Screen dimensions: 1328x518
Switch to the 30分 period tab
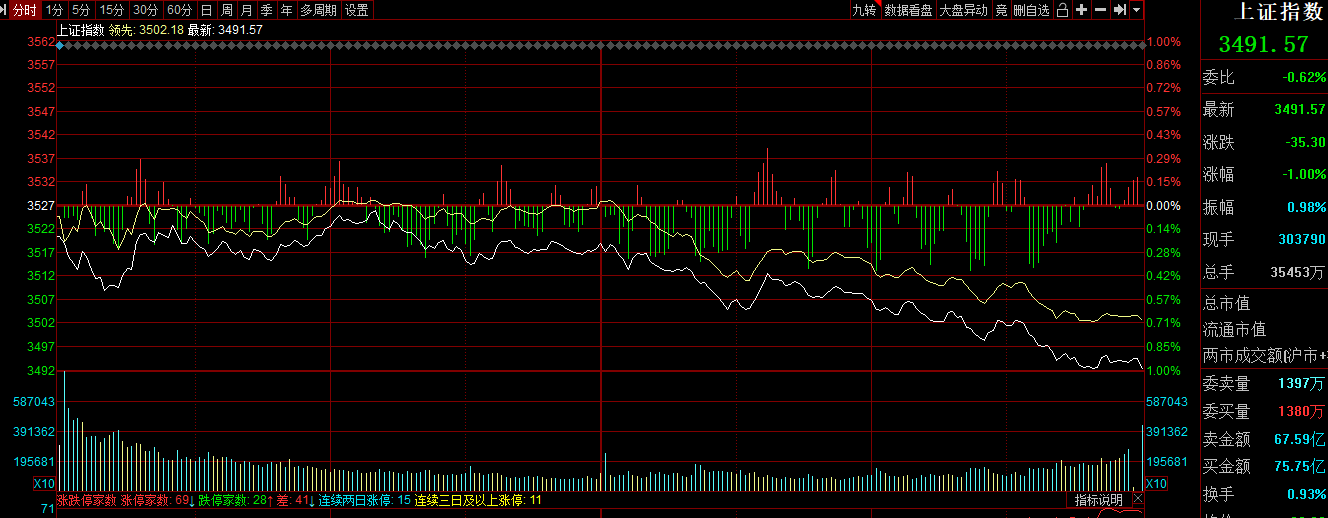145,10
